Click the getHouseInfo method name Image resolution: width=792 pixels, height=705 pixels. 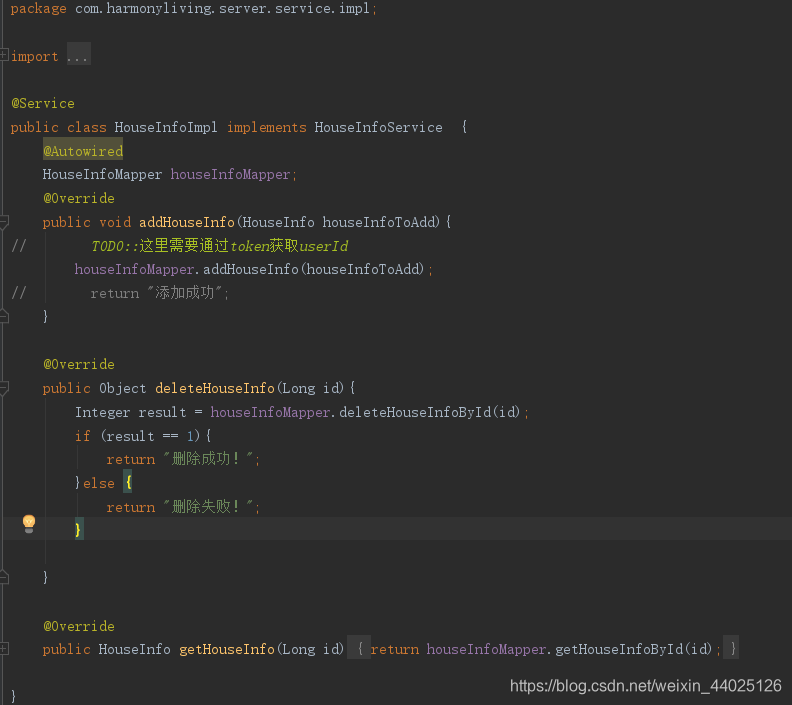(x=227, y=649)
